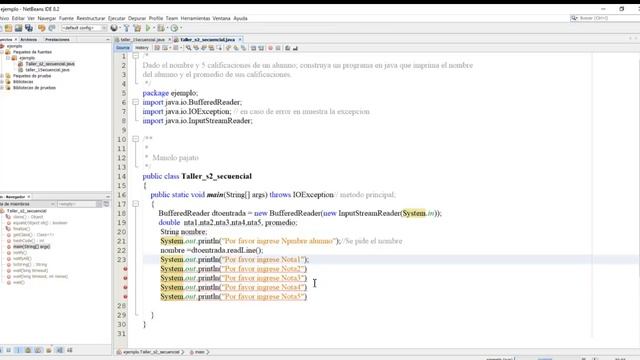This screenshot has height=360, width=640.
Task: Click the error marker beside Nota4 line
Action: 125,287
